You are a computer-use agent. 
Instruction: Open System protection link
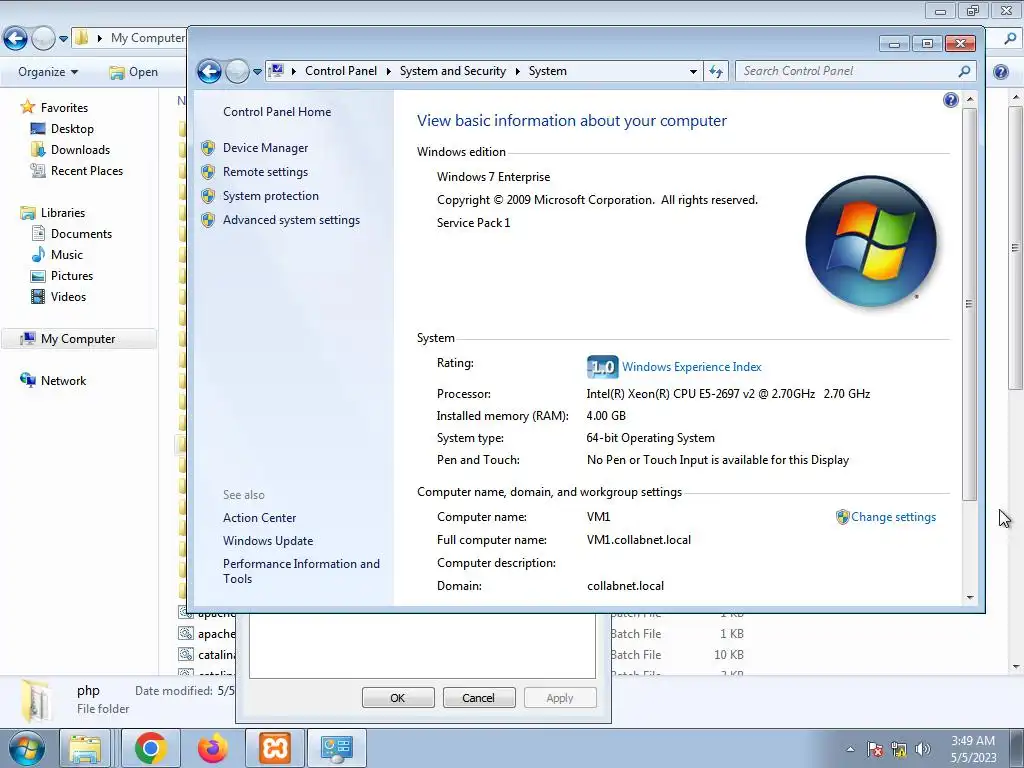[270, 196]
